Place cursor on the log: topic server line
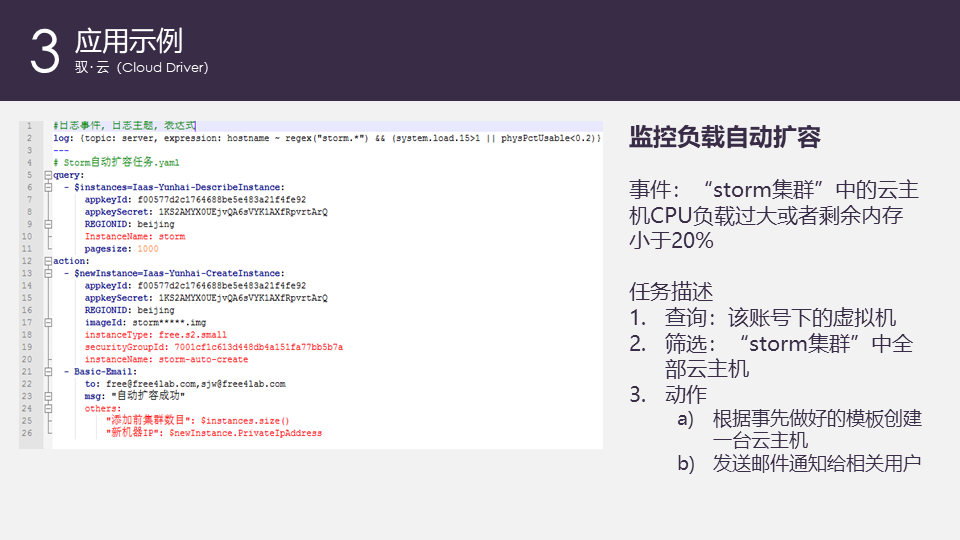Image resolution: width=960 pixels, height=540 pixels. tap(326, 138)
